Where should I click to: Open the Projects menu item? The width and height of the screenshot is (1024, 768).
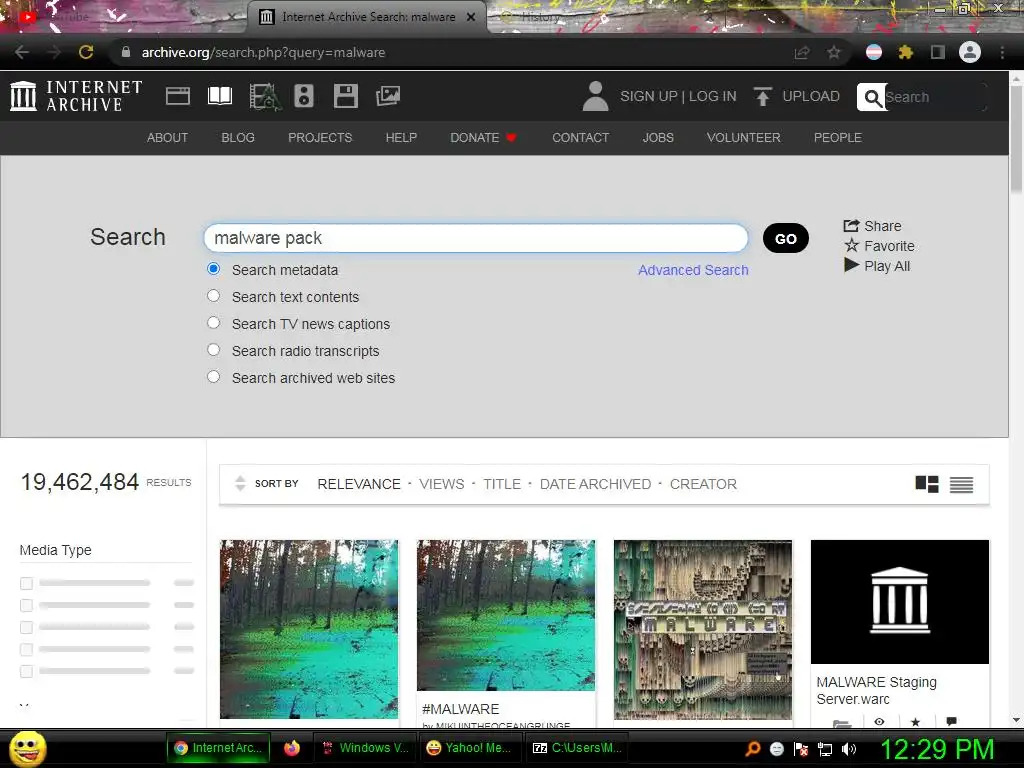320,138
